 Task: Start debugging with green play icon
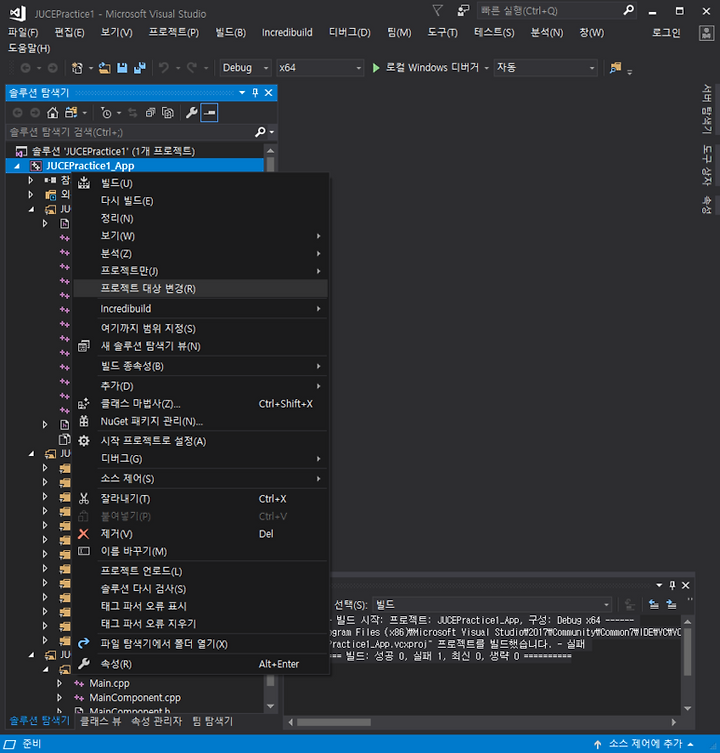[x=376, y=68]
